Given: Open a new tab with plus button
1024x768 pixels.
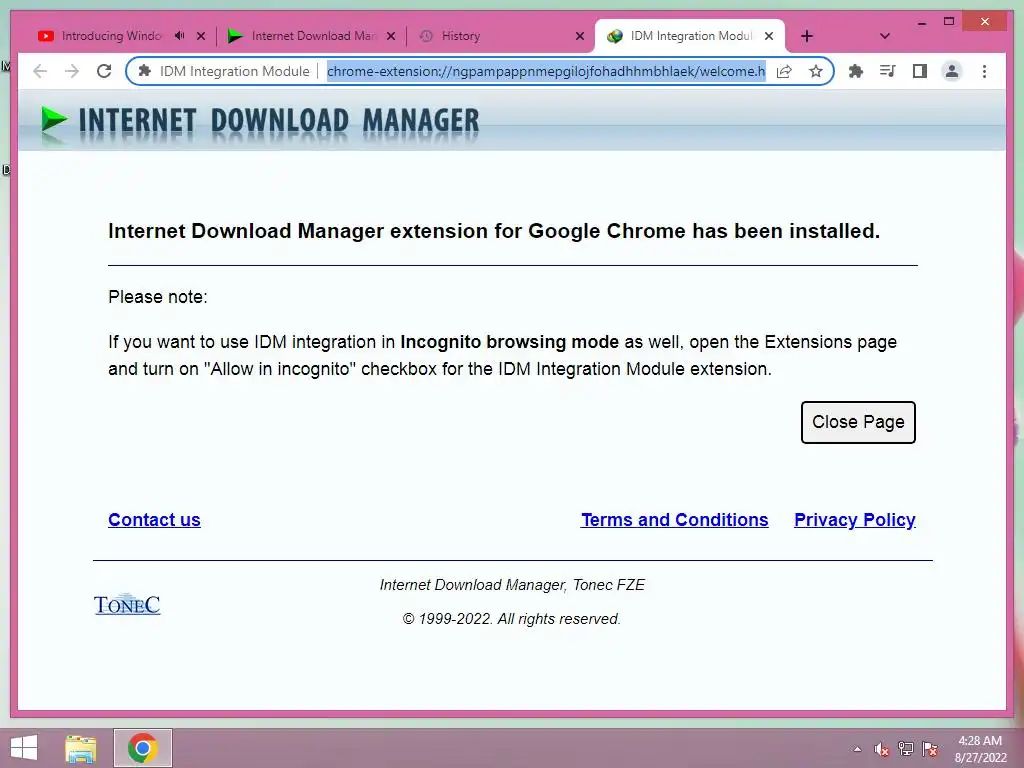Looking at the screenshot, I should click(807, 36).
